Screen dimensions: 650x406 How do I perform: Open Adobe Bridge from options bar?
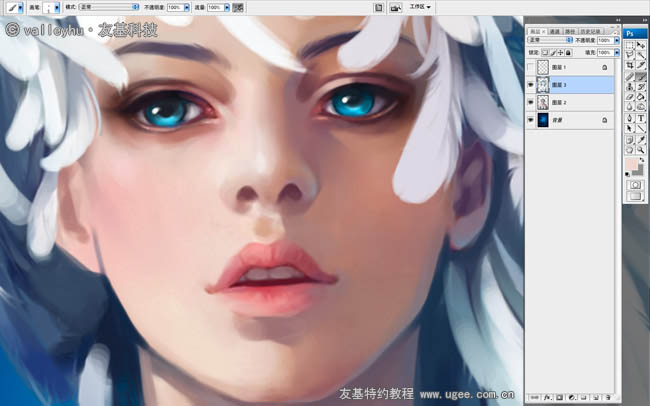395,7
